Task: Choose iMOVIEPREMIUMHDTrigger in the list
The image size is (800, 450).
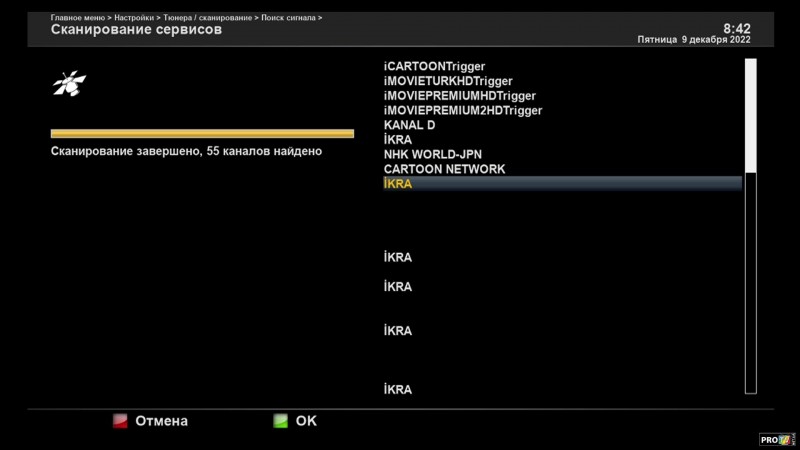Action: tap(460, 96)
